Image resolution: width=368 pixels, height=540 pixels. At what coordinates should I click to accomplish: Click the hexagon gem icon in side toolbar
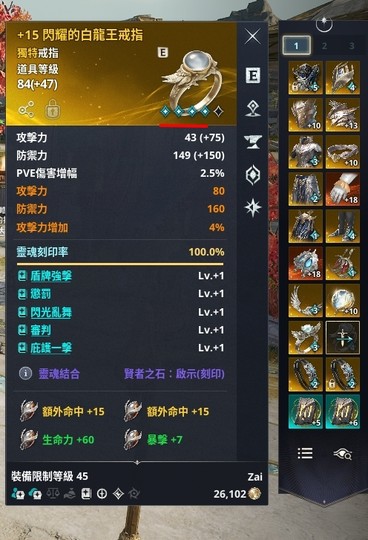click(253, 175)
